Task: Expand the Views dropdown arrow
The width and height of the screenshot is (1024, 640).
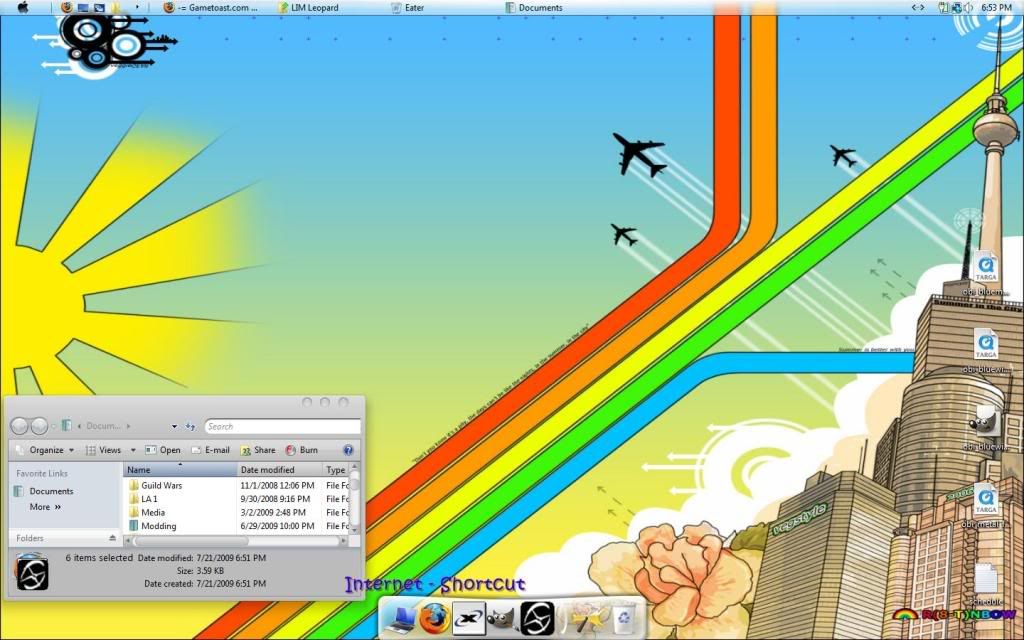Action: (x=133, y=450)
